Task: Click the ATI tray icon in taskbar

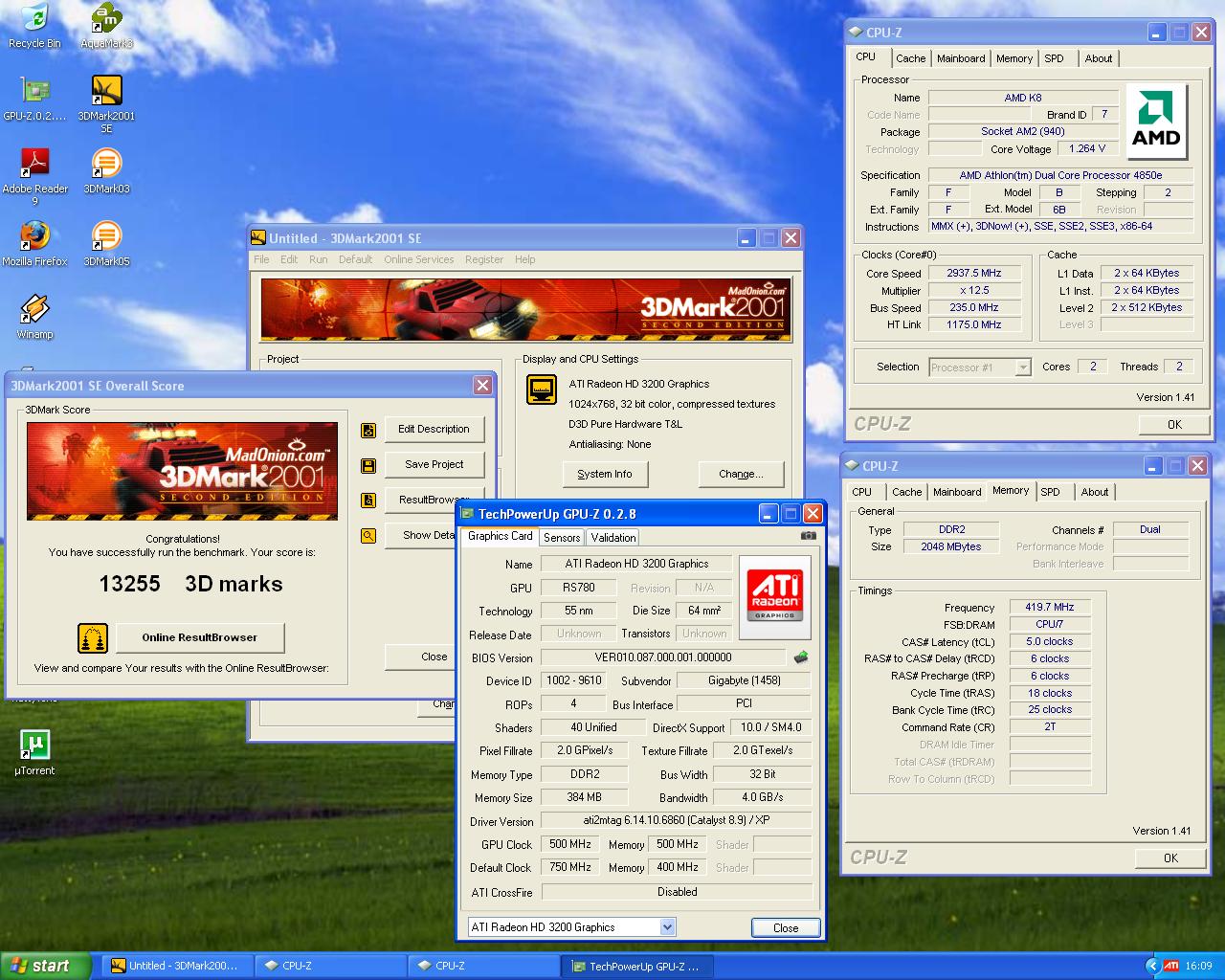Action: (1171, 966)
